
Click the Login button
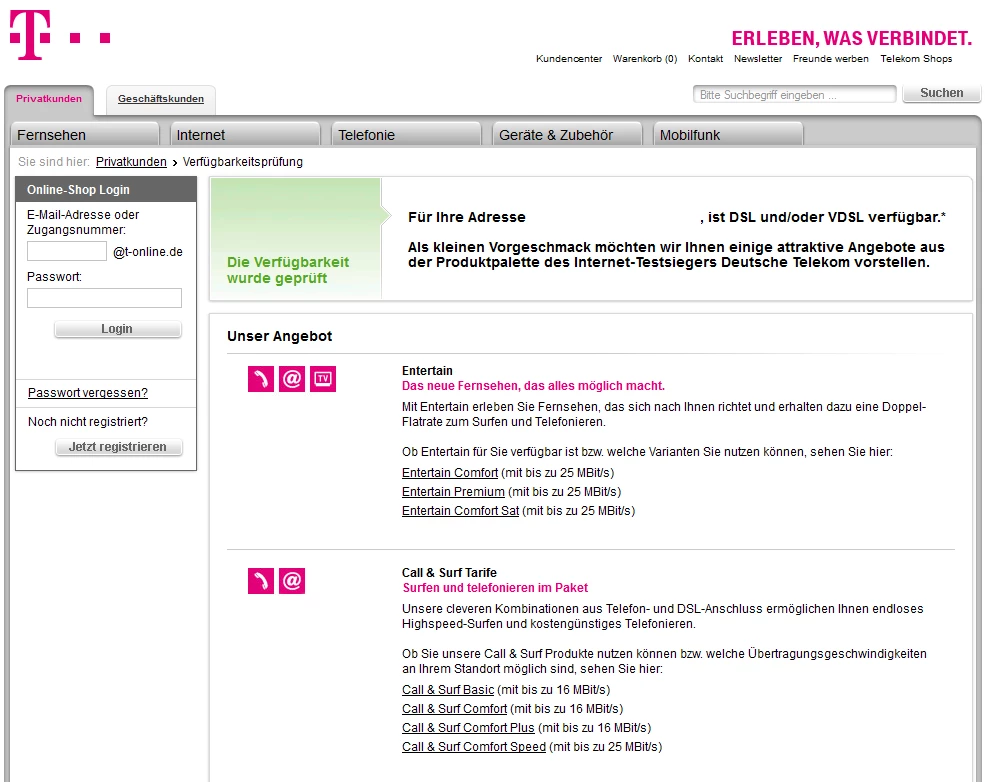pyautogui.click(x=118, y=329)
